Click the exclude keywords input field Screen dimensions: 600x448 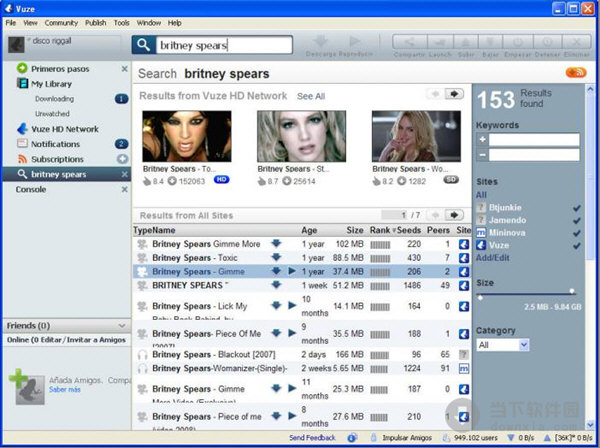pos(534,155)
